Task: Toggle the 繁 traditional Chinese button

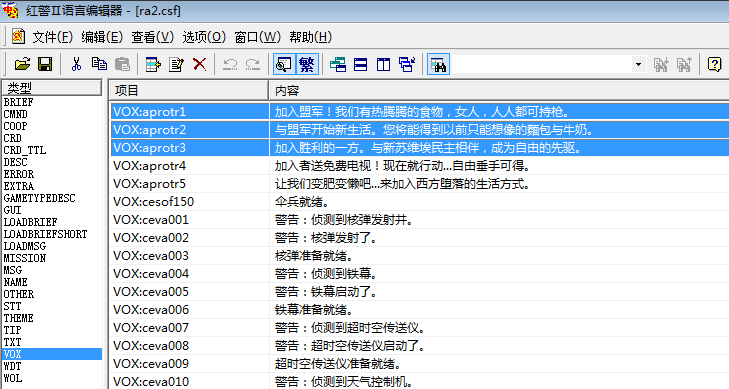Action: tap(307, 64)
